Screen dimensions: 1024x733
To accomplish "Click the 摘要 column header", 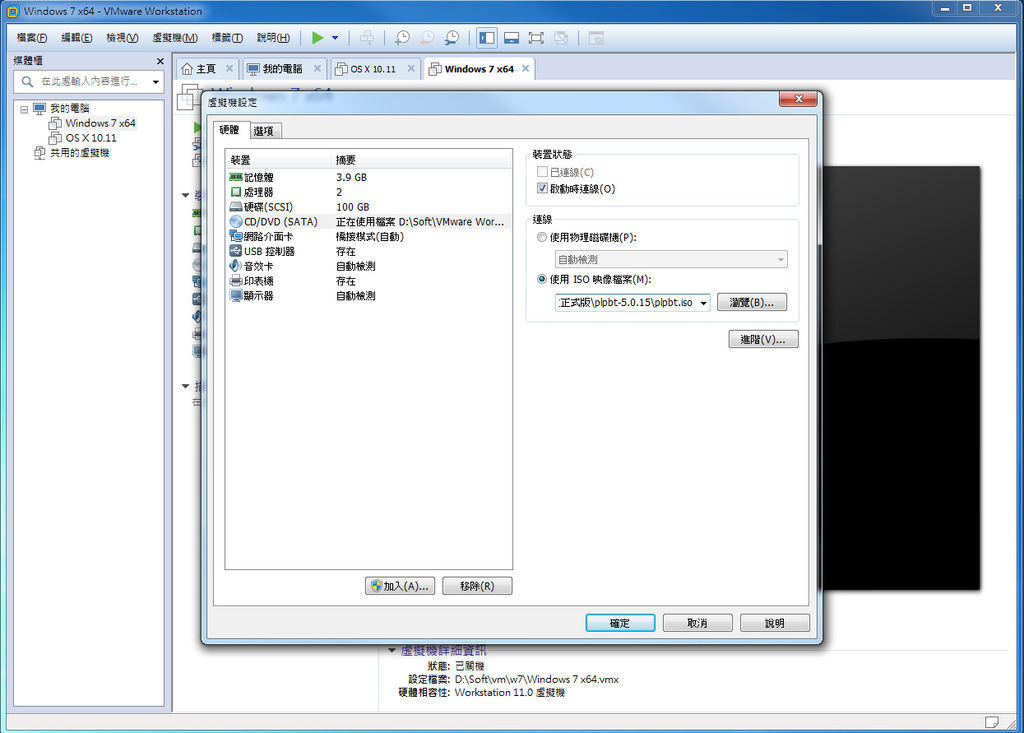I will [x=422, y=160].
